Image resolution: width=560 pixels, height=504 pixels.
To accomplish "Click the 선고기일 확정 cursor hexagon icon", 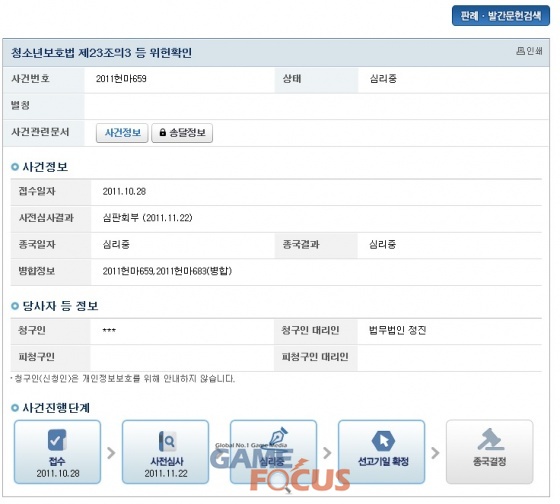I will pyautogui.click(x=383, y=441).
